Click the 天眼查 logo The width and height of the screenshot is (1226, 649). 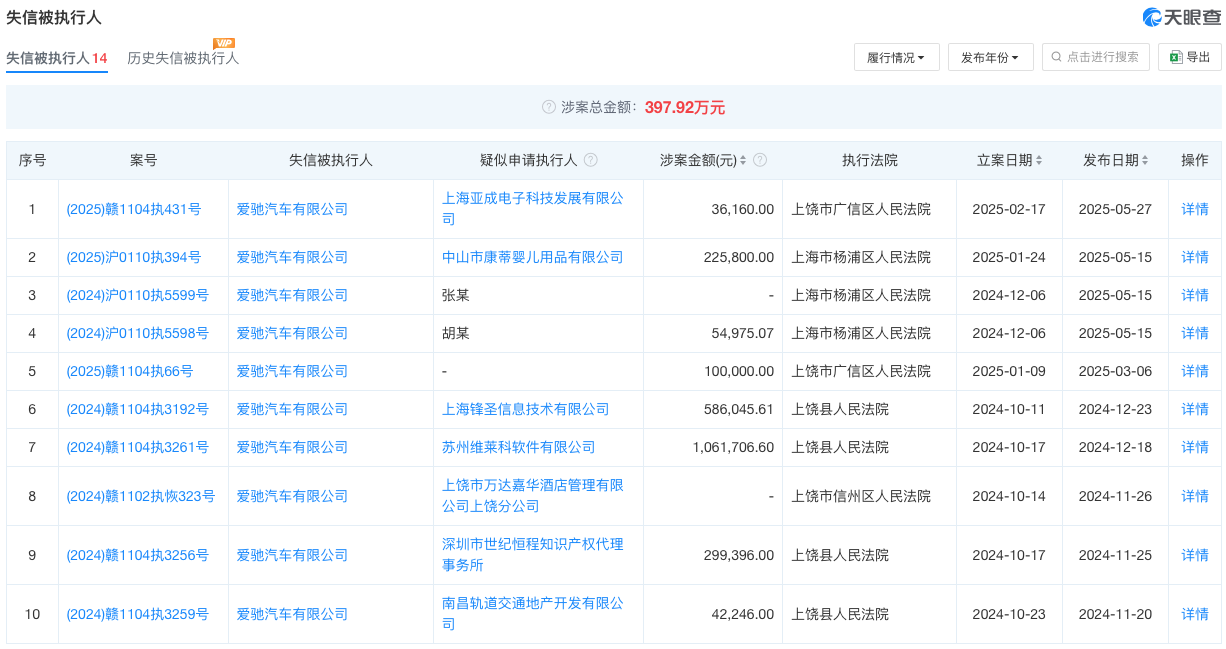[x=1181, y=17]
